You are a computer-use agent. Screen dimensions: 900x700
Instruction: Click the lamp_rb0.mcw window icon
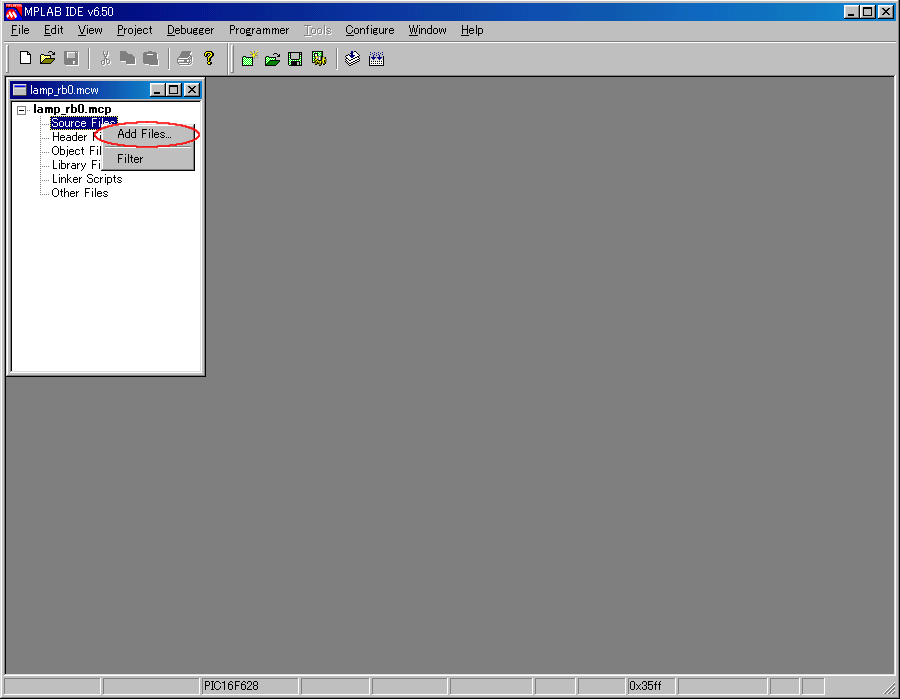click(x=20, y=90)
